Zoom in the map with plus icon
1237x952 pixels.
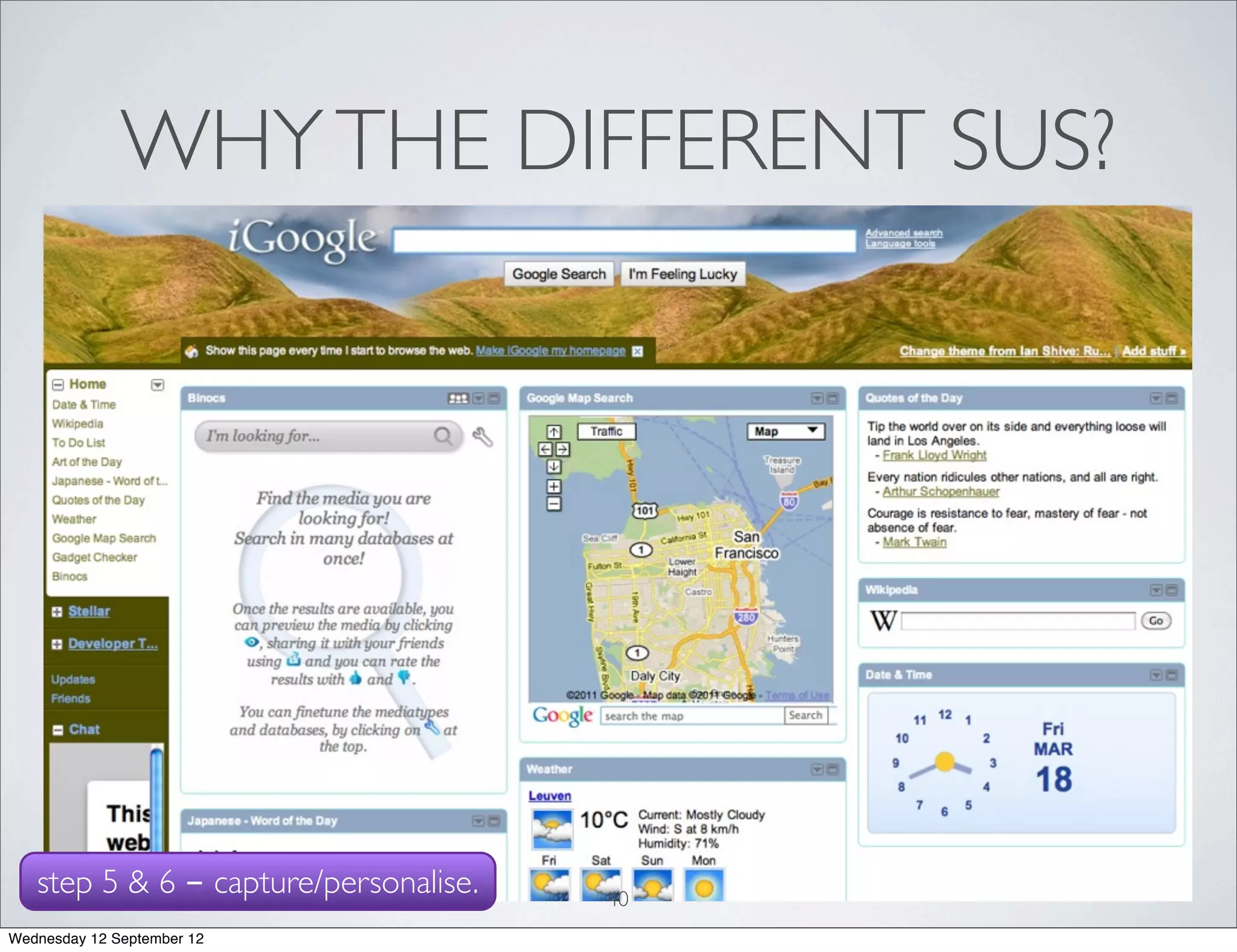coord(554,486)
